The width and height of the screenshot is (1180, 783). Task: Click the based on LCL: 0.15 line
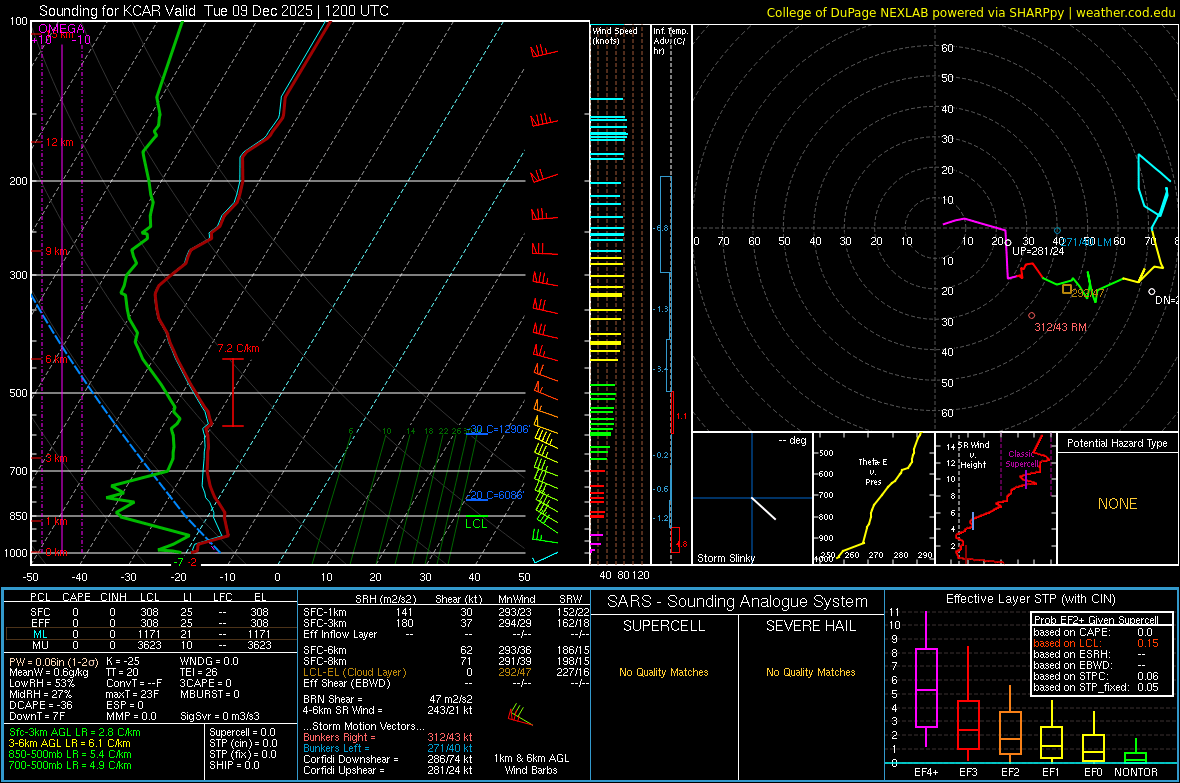(x=1096, y=643)
